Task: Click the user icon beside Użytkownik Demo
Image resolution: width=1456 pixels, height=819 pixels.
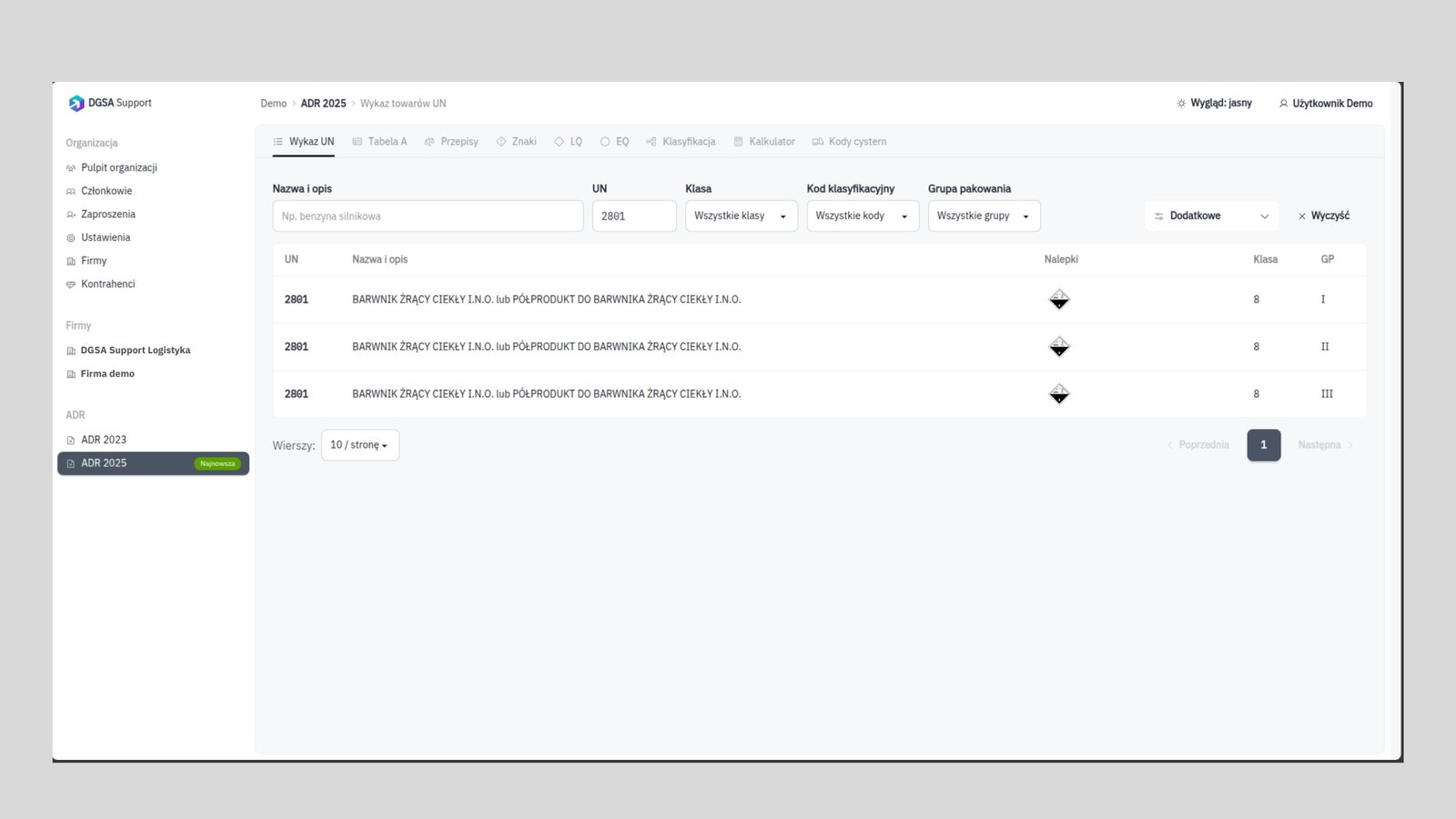Action: (x=1283, y=104)
